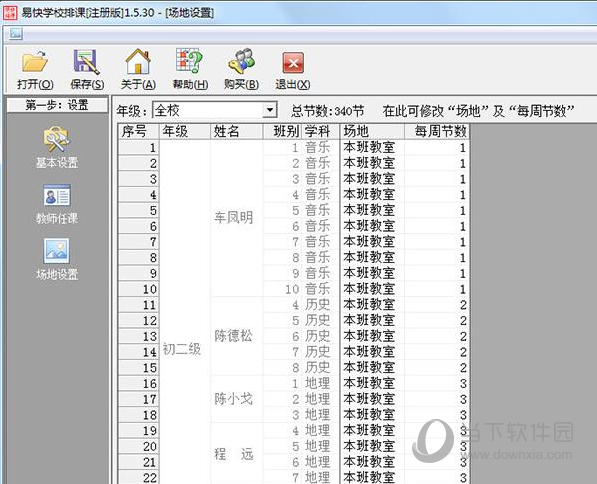Click 每周节数 value in row 3
597x484 pixels.
(x=436, y=179)
